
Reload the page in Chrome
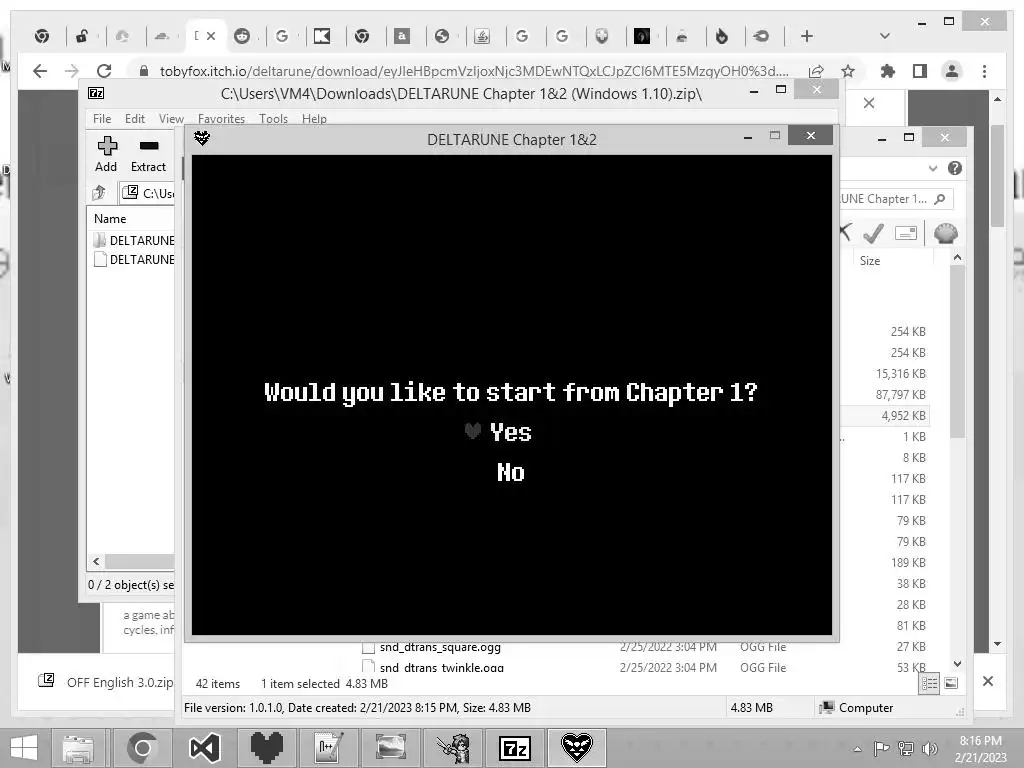click(104, 71)
